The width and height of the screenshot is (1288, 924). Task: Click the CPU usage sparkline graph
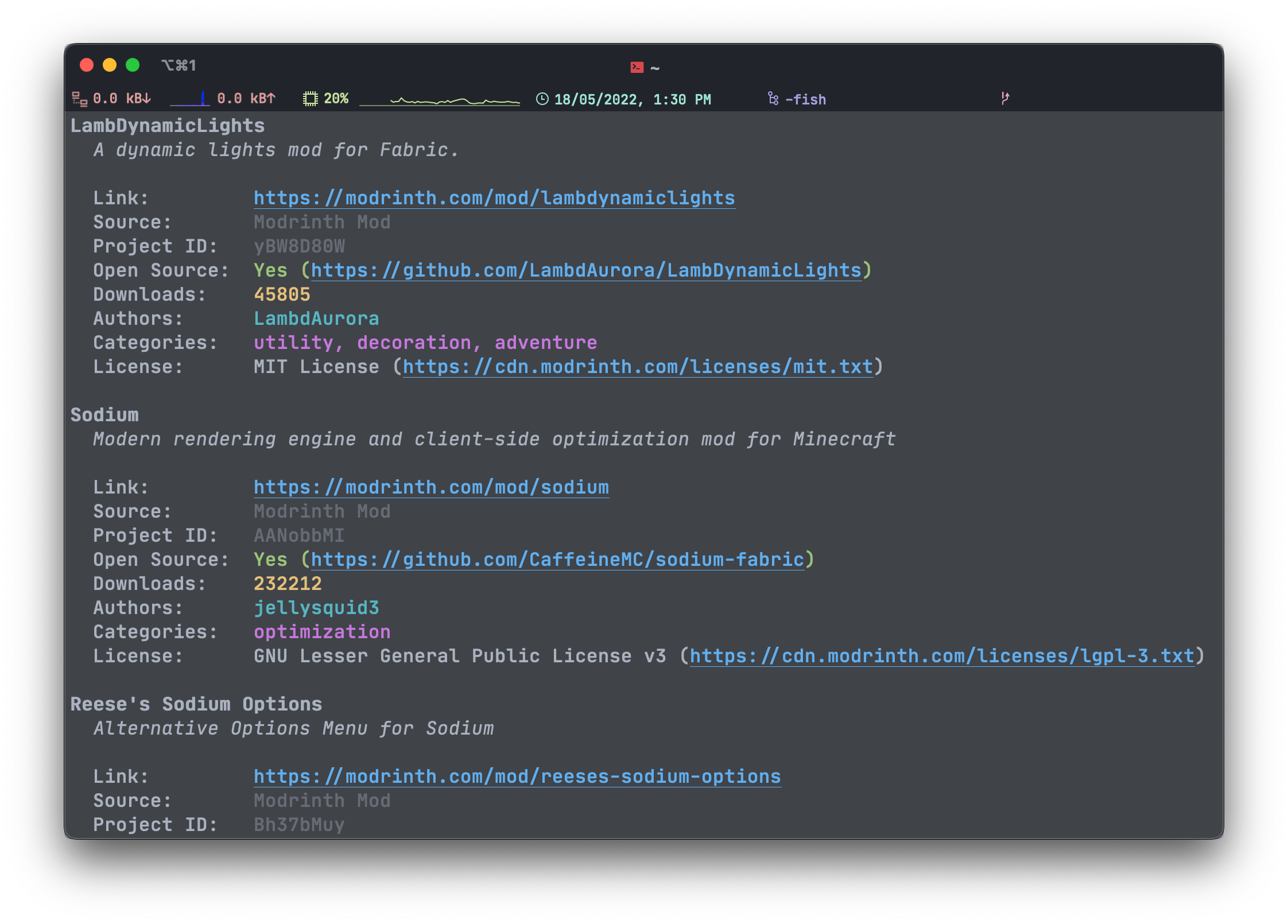(440, 101)
